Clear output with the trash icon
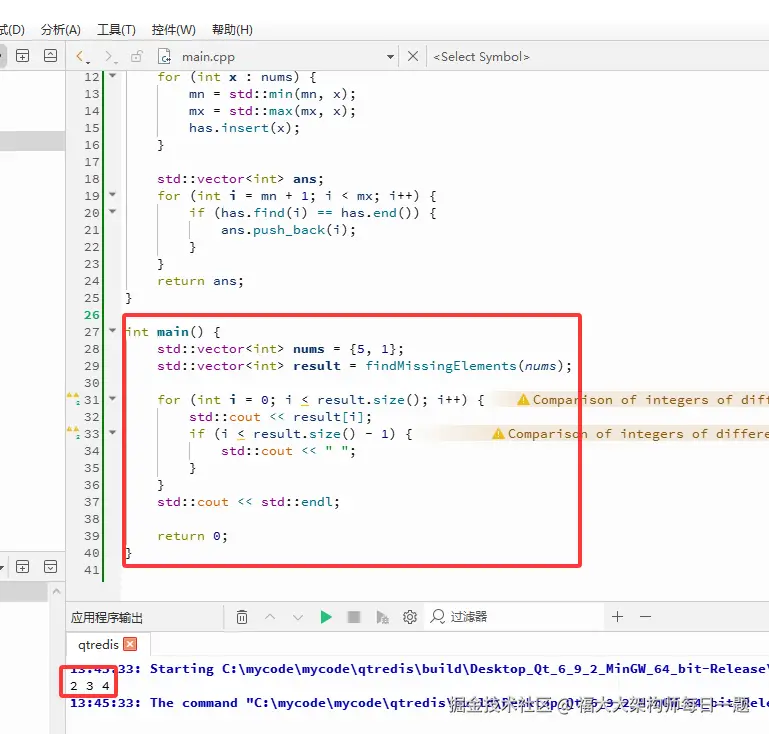Image resolution: width=769 pixels, height=734 pixels. (242, 617)
